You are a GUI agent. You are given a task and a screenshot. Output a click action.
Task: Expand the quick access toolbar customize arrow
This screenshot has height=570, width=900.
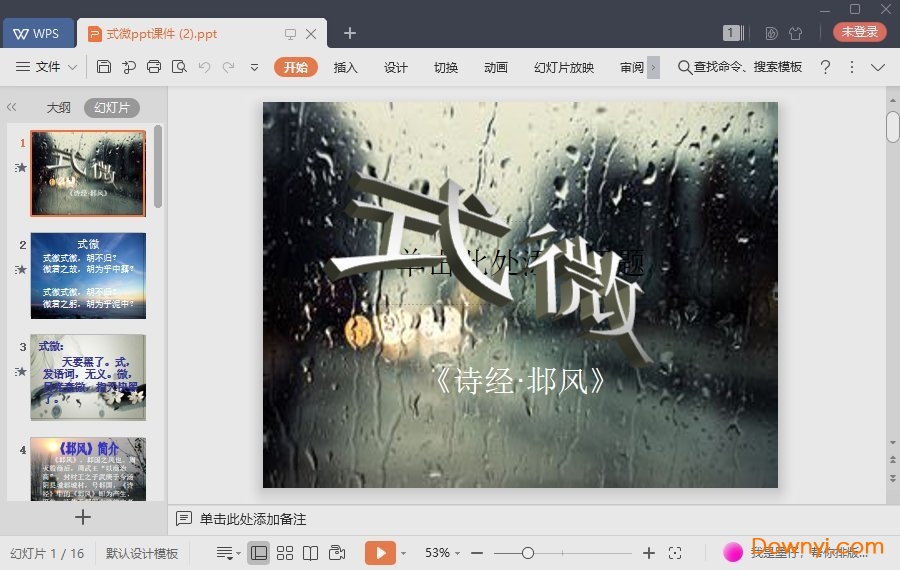tap(254, 67)
